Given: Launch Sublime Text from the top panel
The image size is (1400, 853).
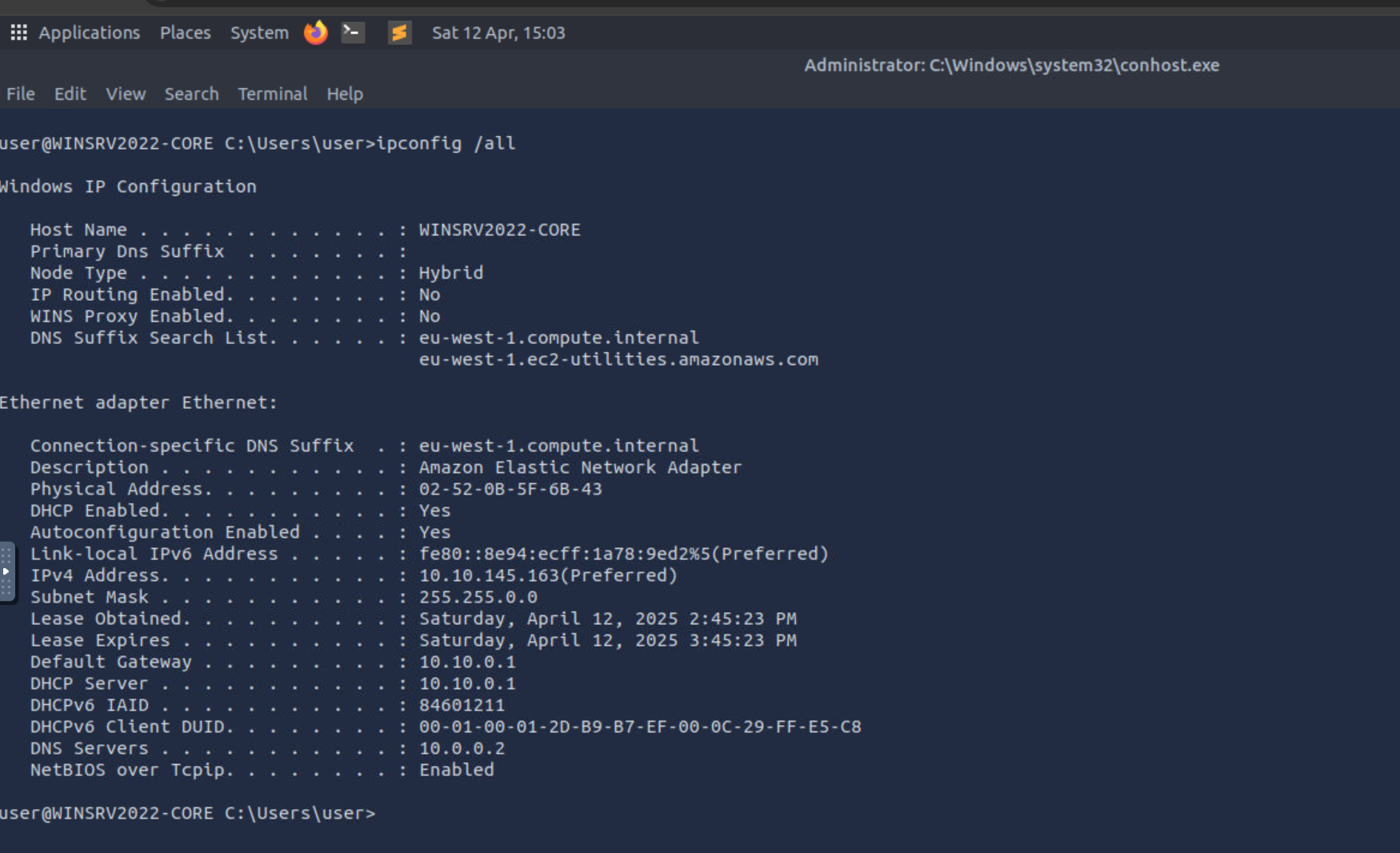Looking at the screenshot, I should (399, 33).
